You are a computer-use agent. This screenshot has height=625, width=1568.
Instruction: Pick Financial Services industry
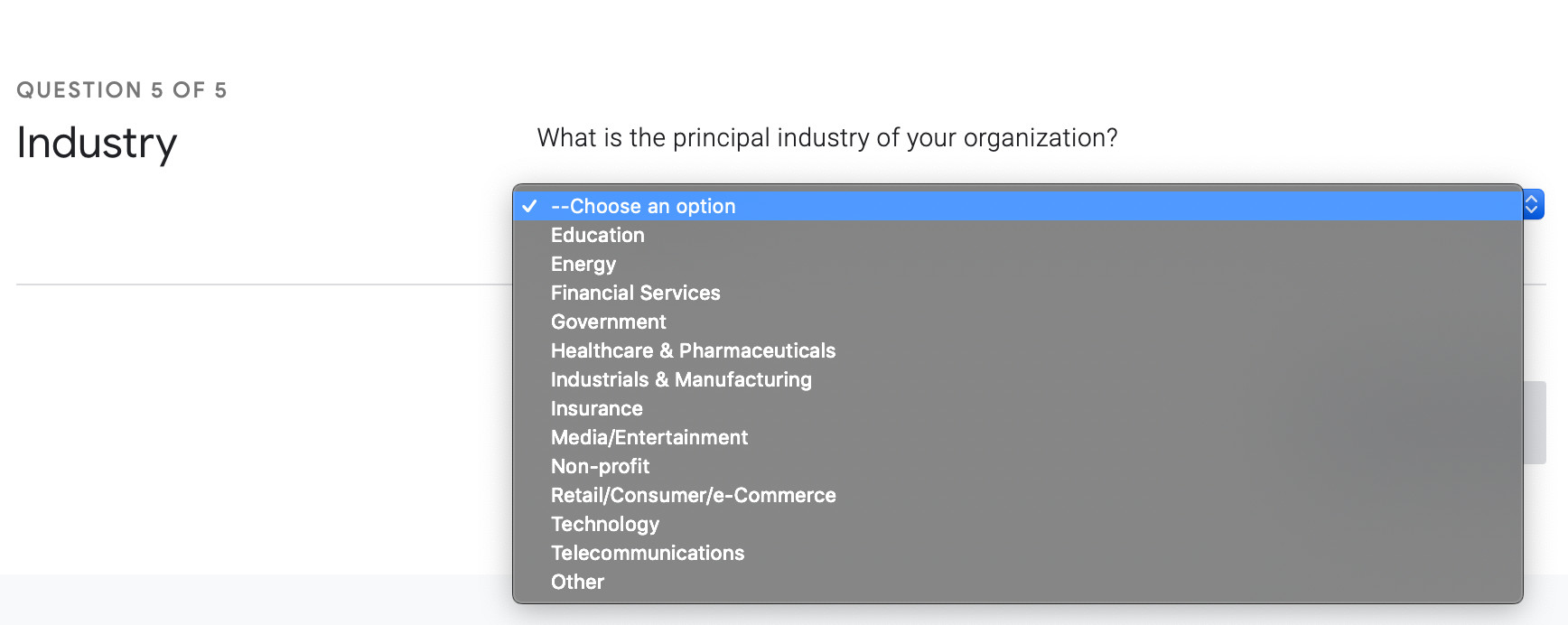click(636, 293)
